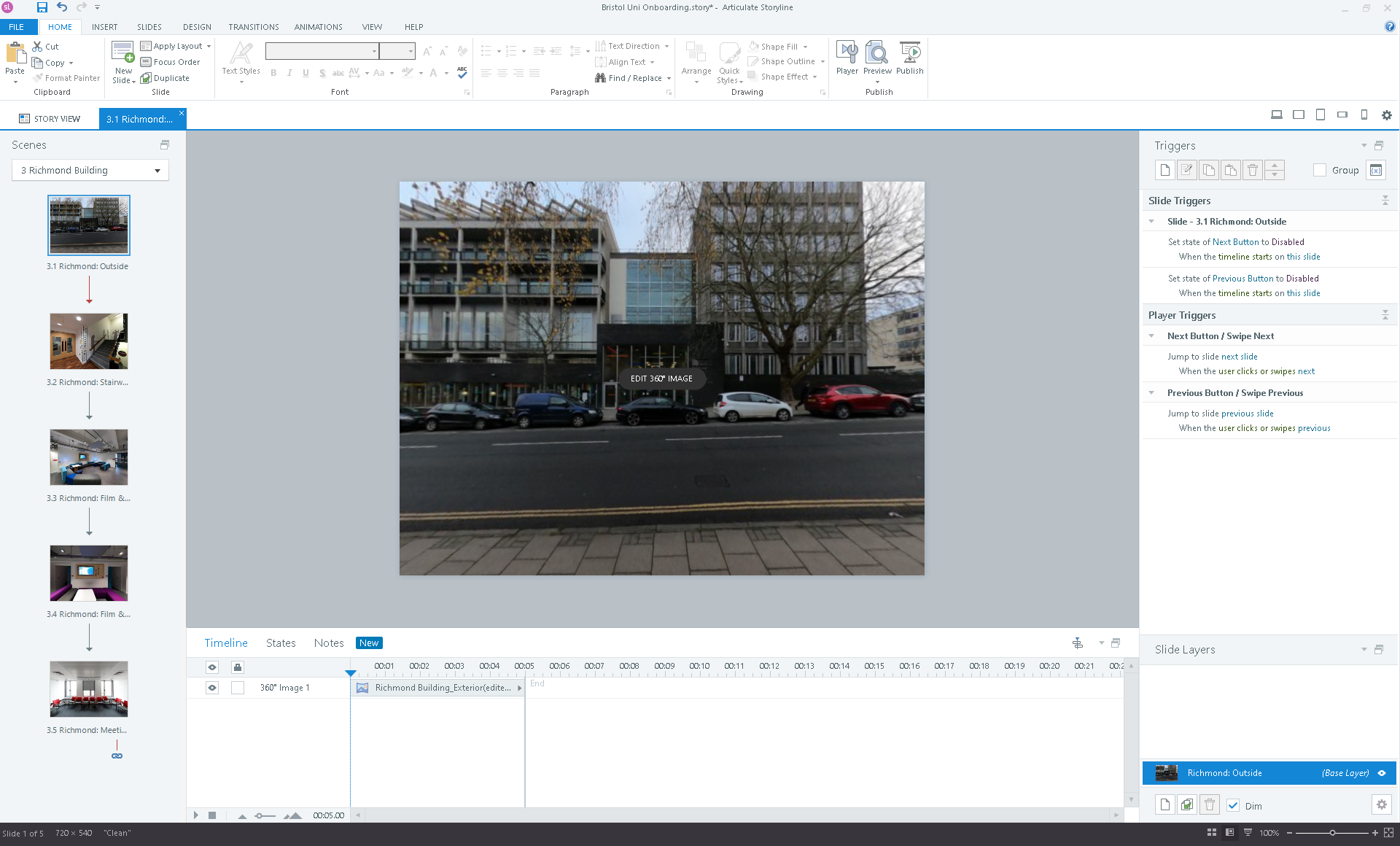The height and width of the screenshot is (846, 1400).
Task: Disable the Dim option for slide layers
Action: pos(1234,805)
